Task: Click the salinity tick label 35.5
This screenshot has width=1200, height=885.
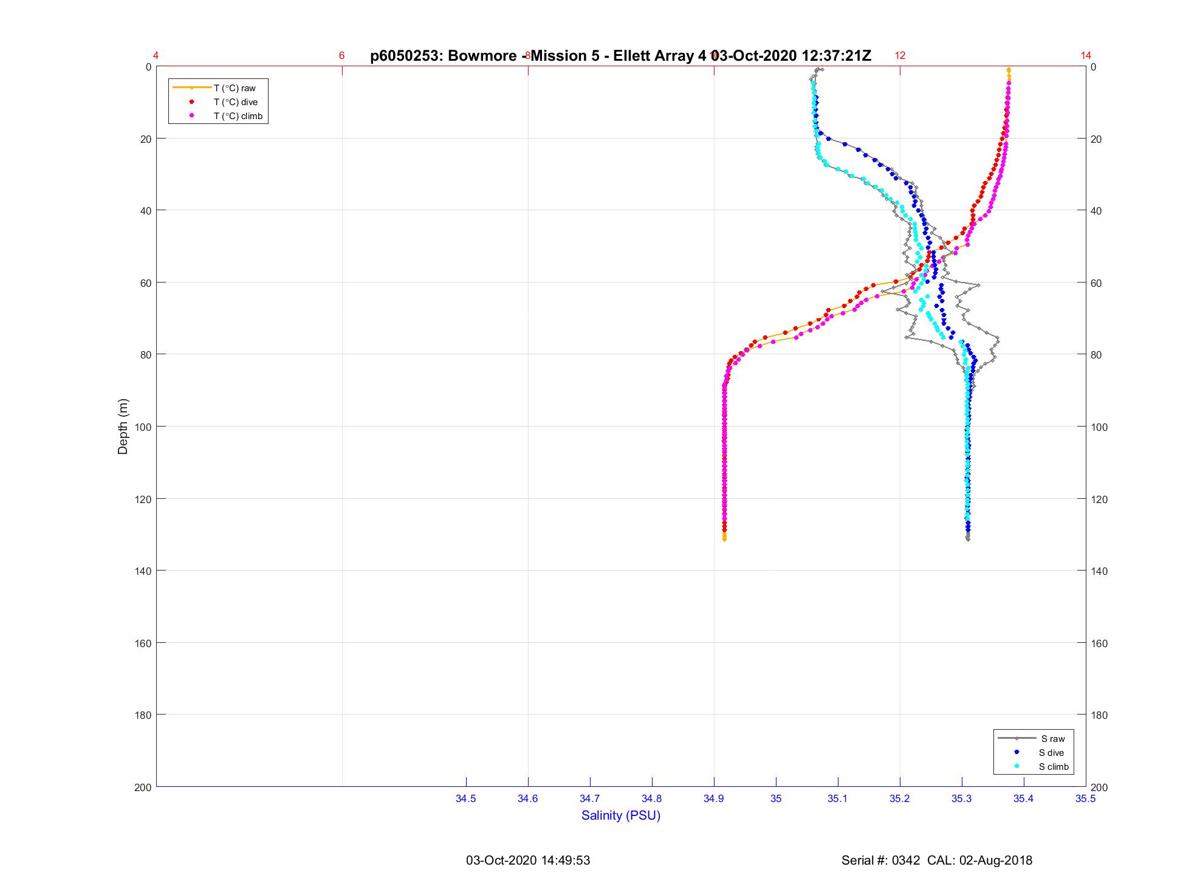Action: [x=1085, y=799]
